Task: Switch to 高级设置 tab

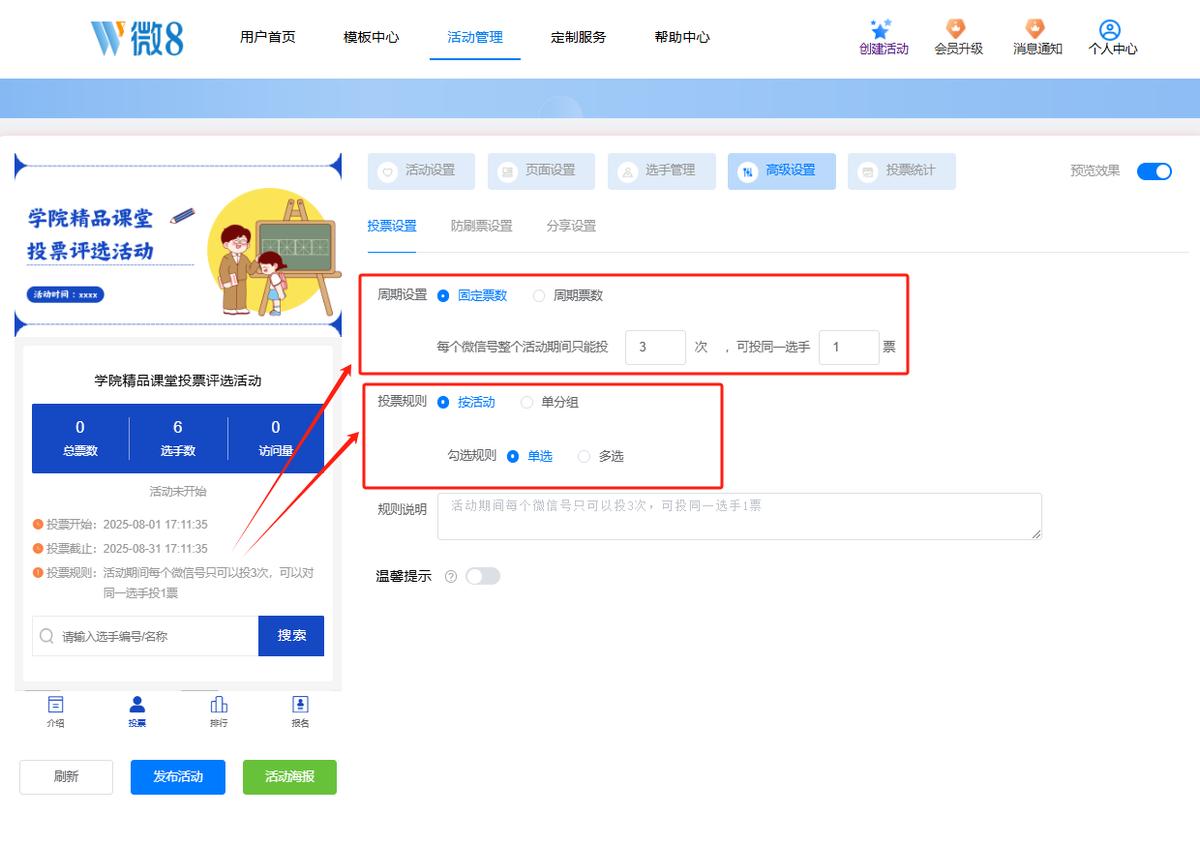Action: point(782,171)
